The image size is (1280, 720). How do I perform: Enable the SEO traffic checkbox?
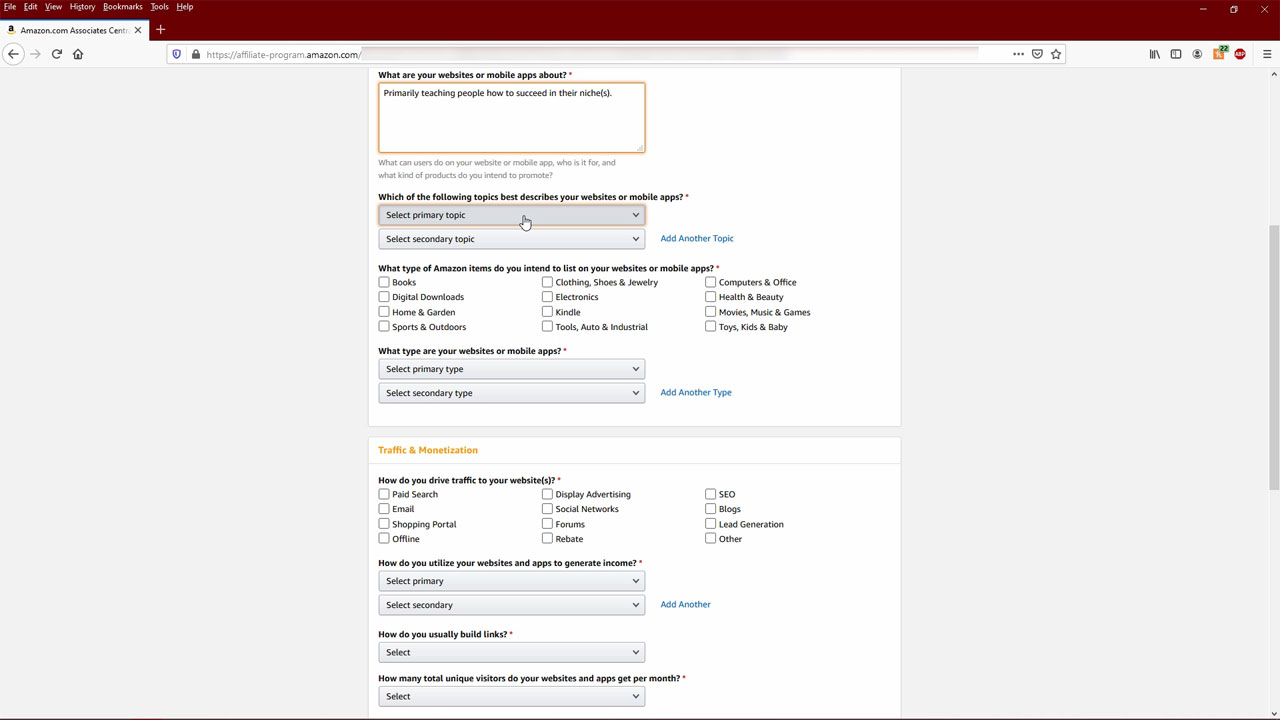coord(710,494)
